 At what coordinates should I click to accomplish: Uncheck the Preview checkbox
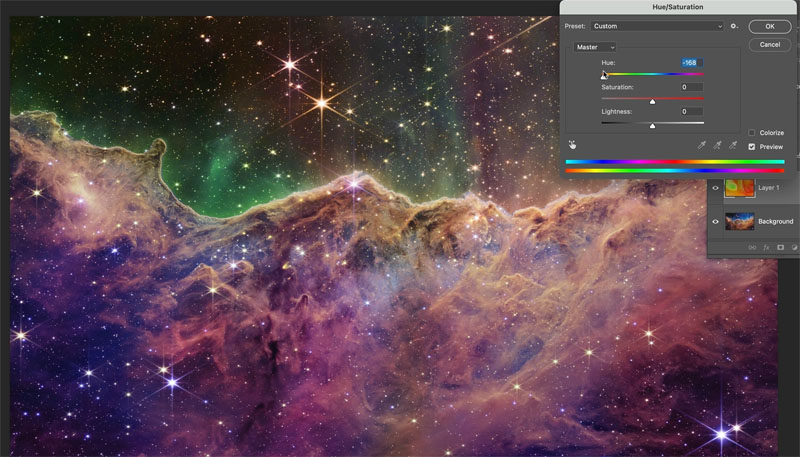[752, 146]
